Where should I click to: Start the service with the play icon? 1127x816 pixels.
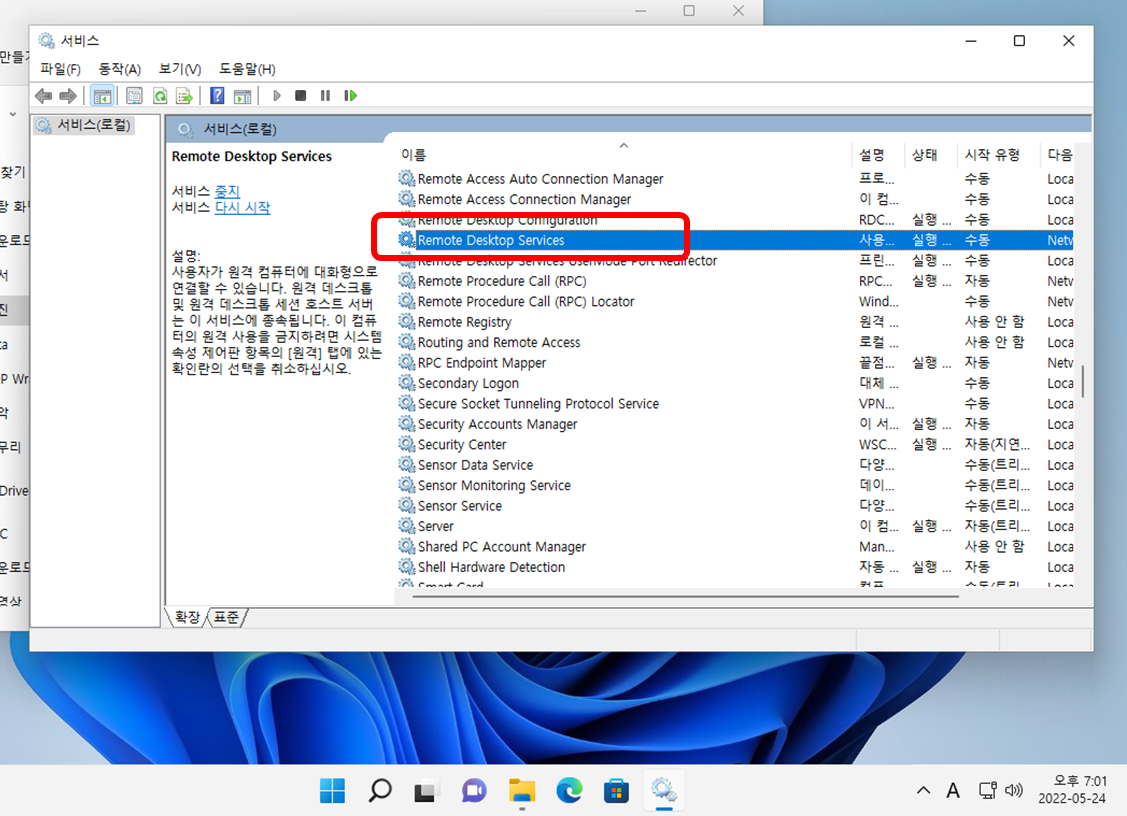click(277, 96)
